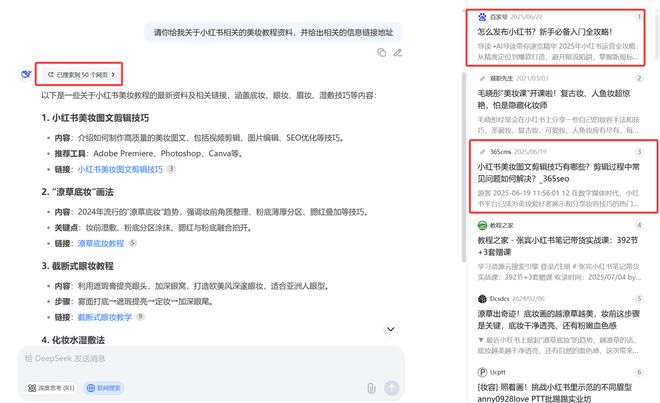Click the DeepSeek whale avatar icon
Image resolution: width=660 pixels, height=403 pixels.
coord(26,75)
